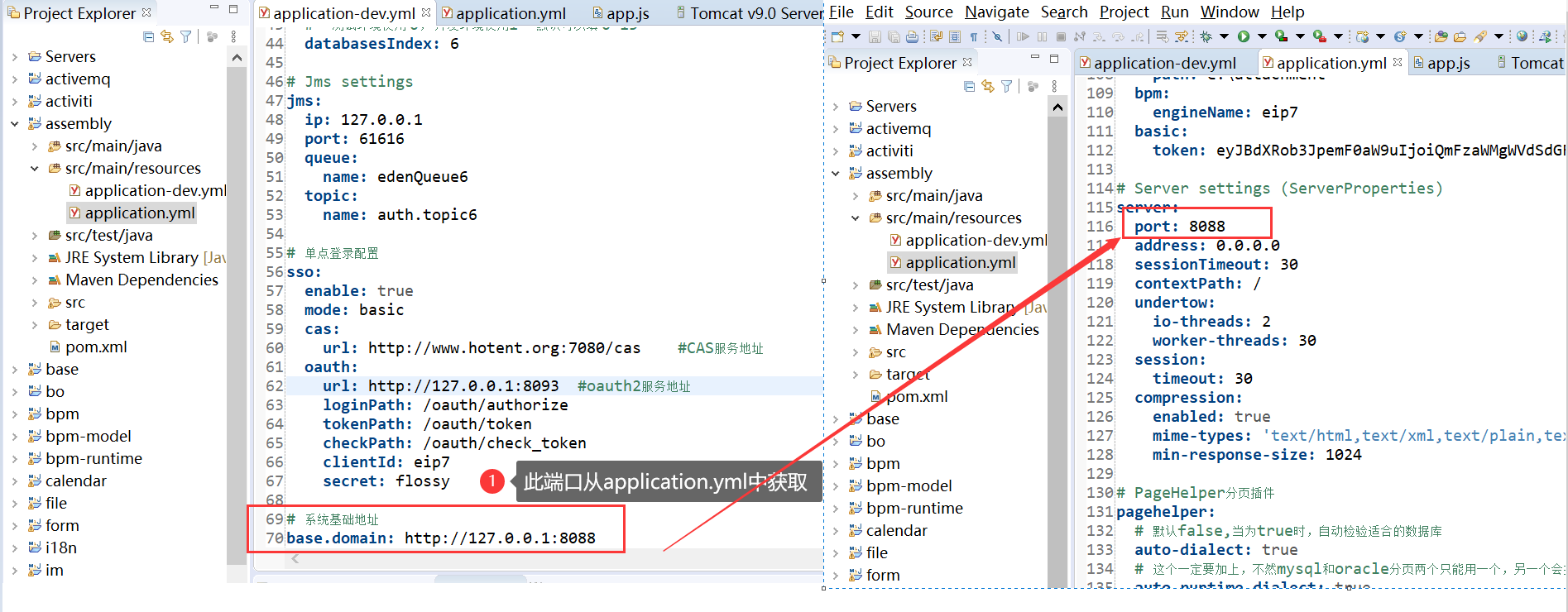Viewport: 1568px width, 612px height.
Task: Click the Coverage run icon
Action: click(1281, 36)
